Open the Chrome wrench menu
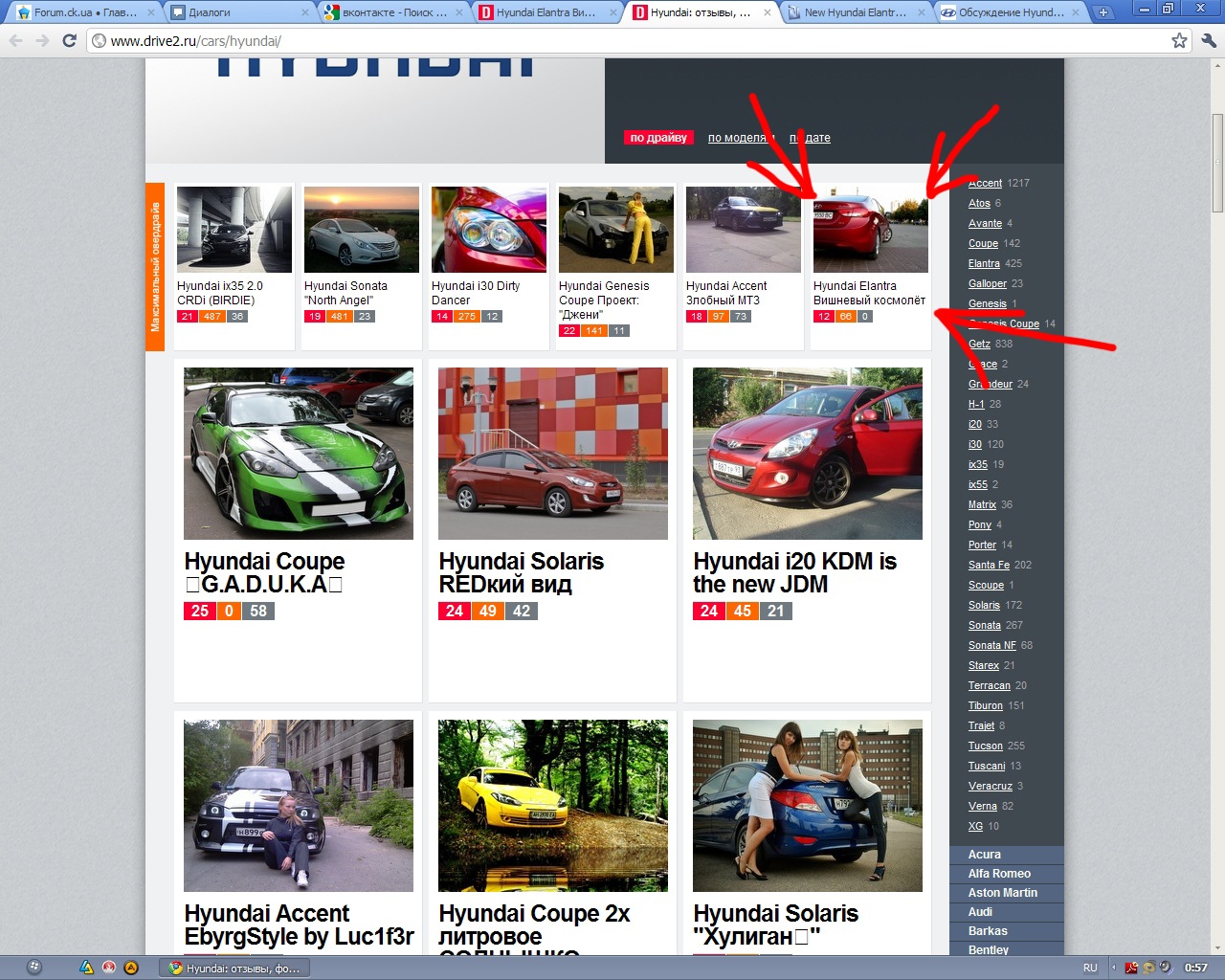 click(x=1208, y=41)
